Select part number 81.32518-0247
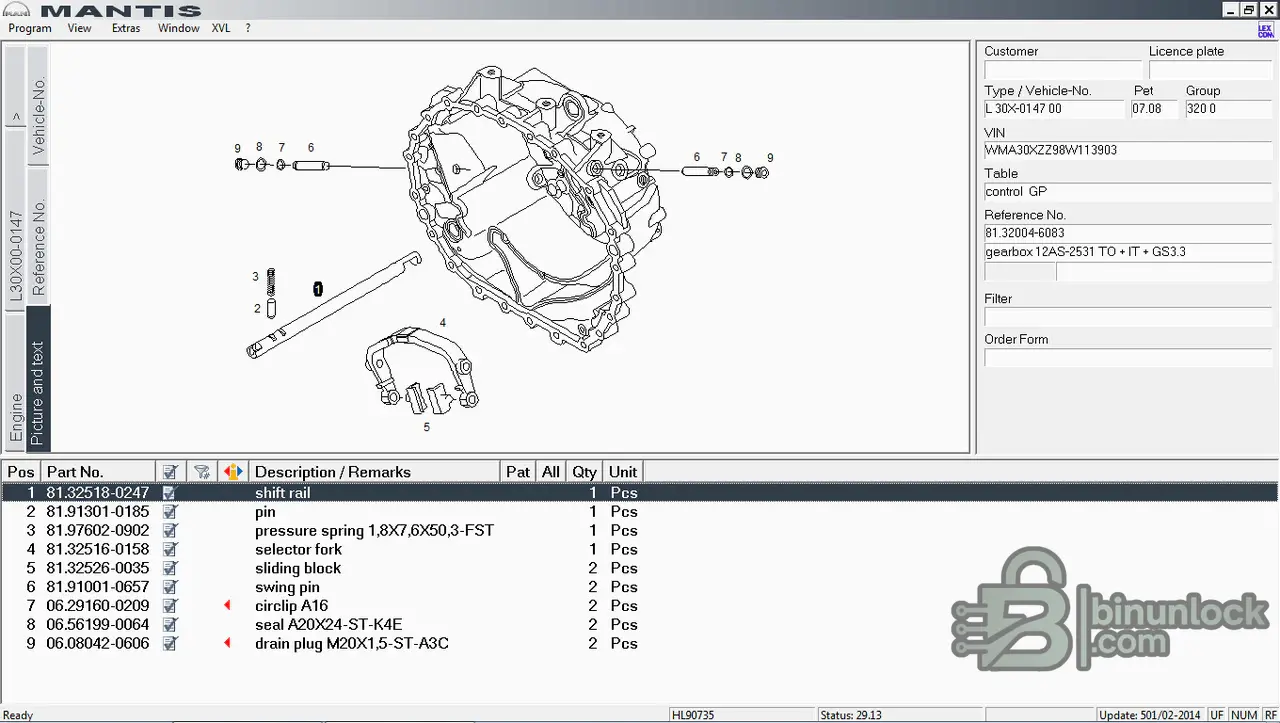The height and width of the screenshot is (723, 1280). (98, 493)
